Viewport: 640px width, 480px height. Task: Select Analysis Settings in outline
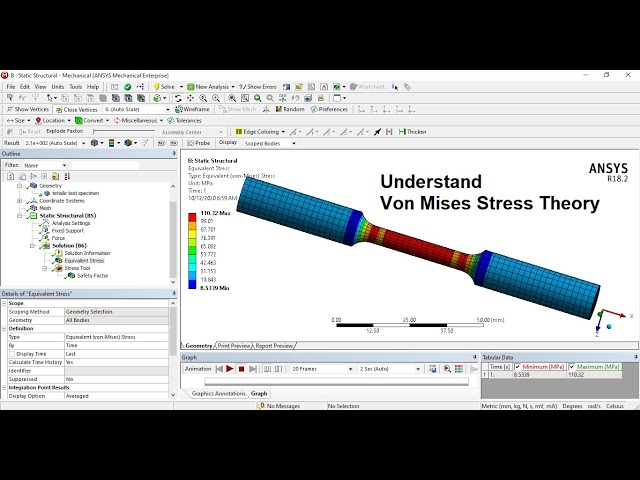click(71, 223)
